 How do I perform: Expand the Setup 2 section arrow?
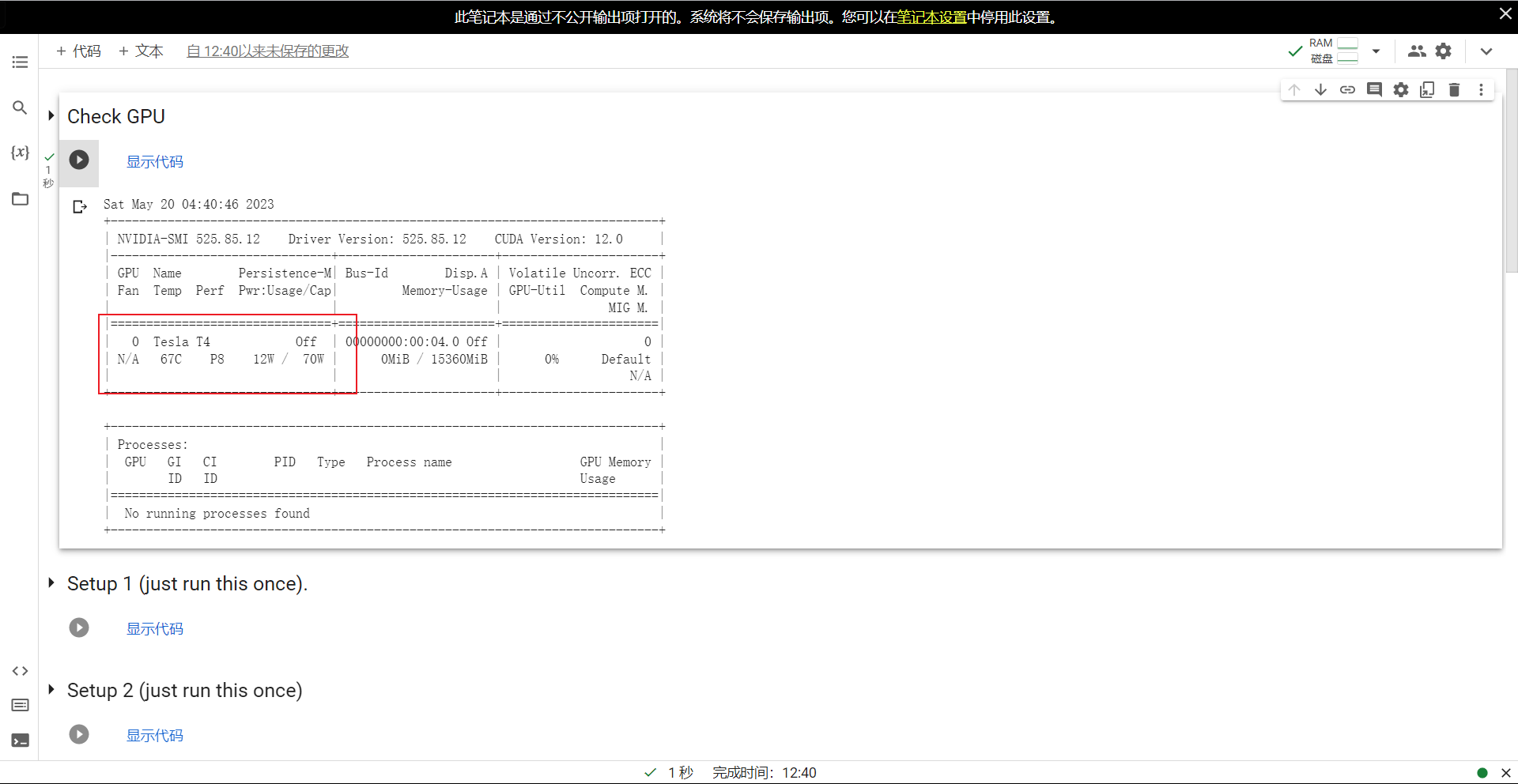(x=51, y=690)
